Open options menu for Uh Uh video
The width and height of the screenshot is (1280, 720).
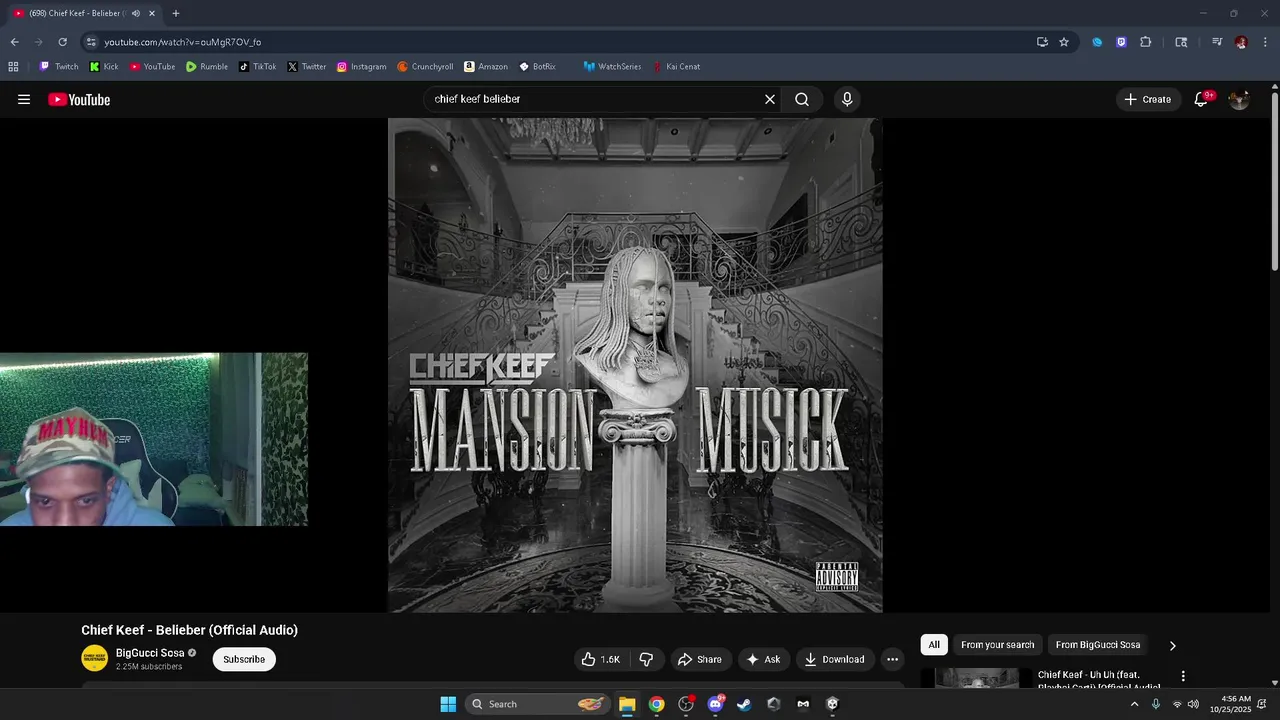click(x=1183, y=677)
